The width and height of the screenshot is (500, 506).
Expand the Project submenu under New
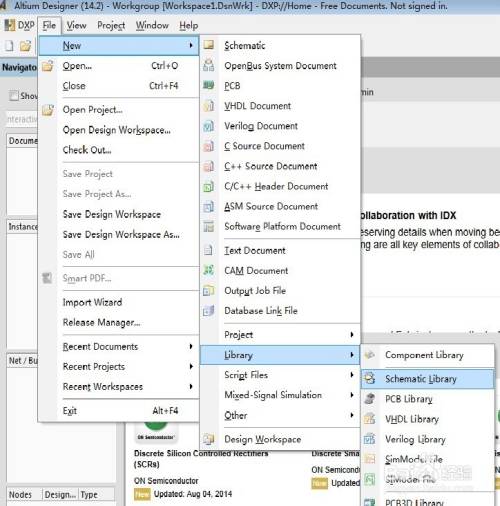point(352,334)
